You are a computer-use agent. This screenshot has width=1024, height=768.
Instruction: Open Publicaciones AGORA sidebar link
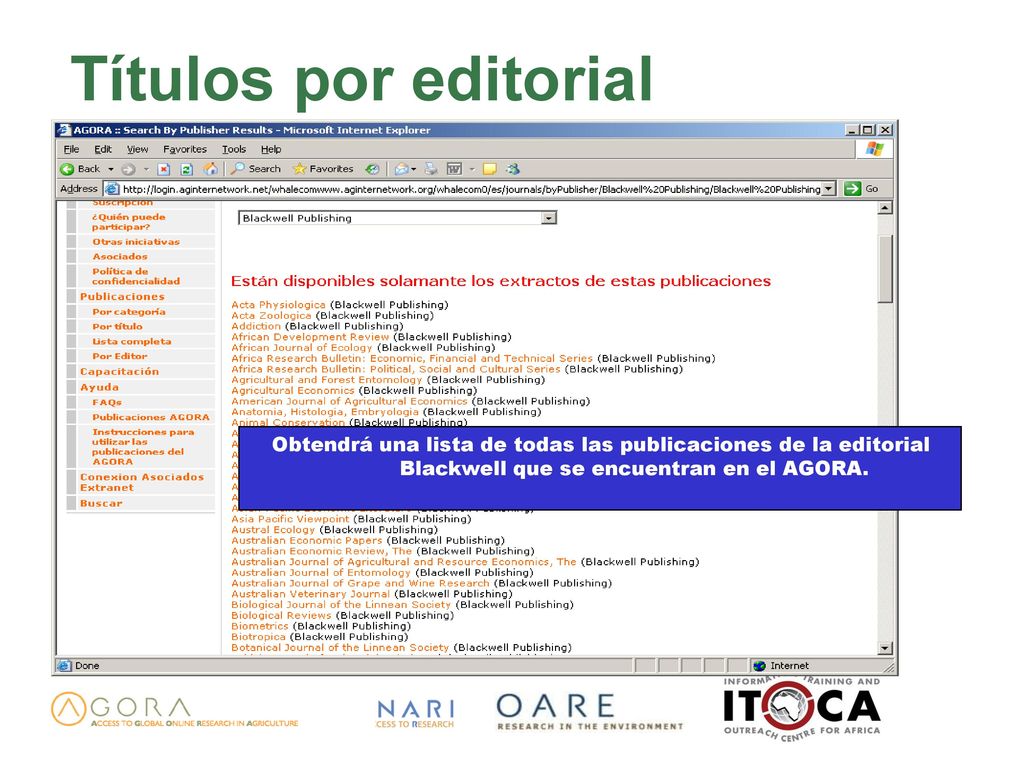151,417
